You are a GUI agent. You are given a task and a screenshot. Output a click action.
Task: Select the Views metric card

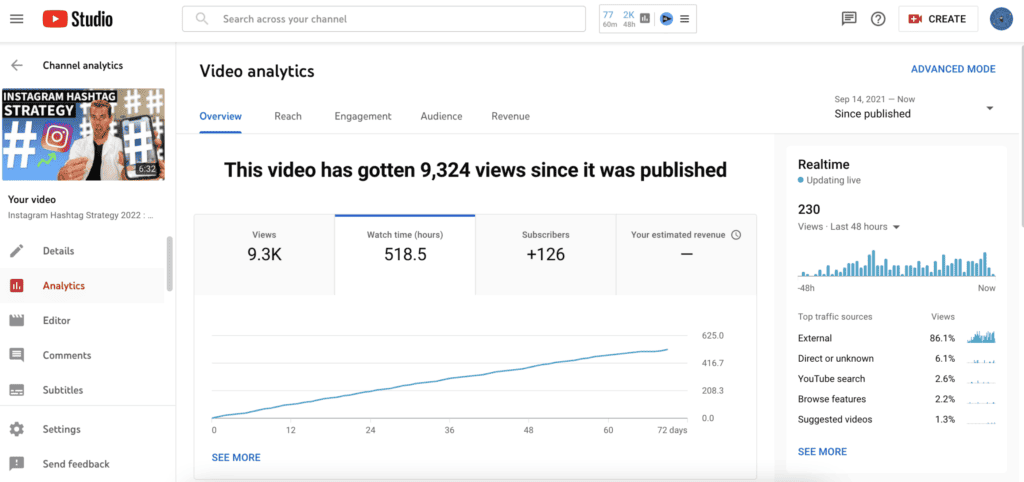pos(264,255)
